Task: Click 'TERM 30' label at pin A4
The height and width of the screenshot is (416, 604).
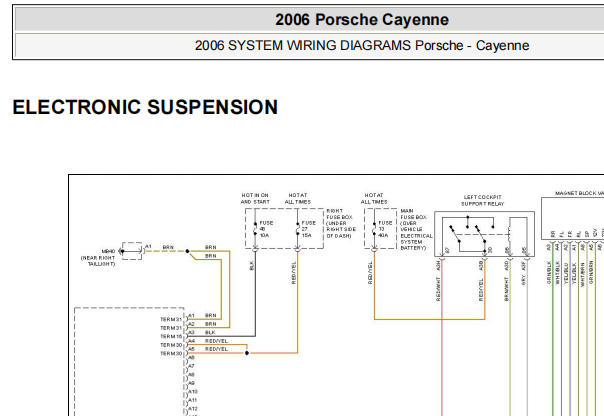Action: 171,345
